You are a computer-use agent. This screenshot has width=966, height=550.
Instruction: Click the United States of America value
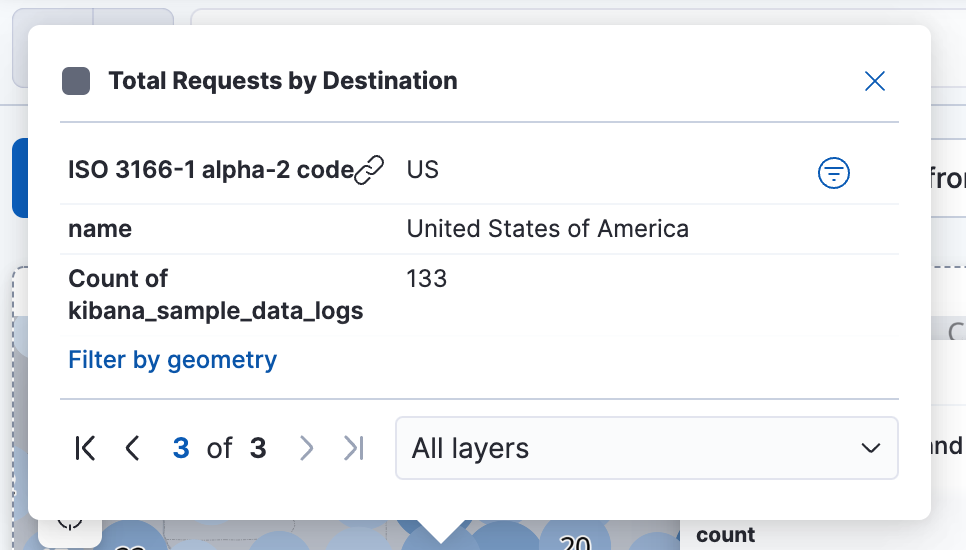click(547, 229)
